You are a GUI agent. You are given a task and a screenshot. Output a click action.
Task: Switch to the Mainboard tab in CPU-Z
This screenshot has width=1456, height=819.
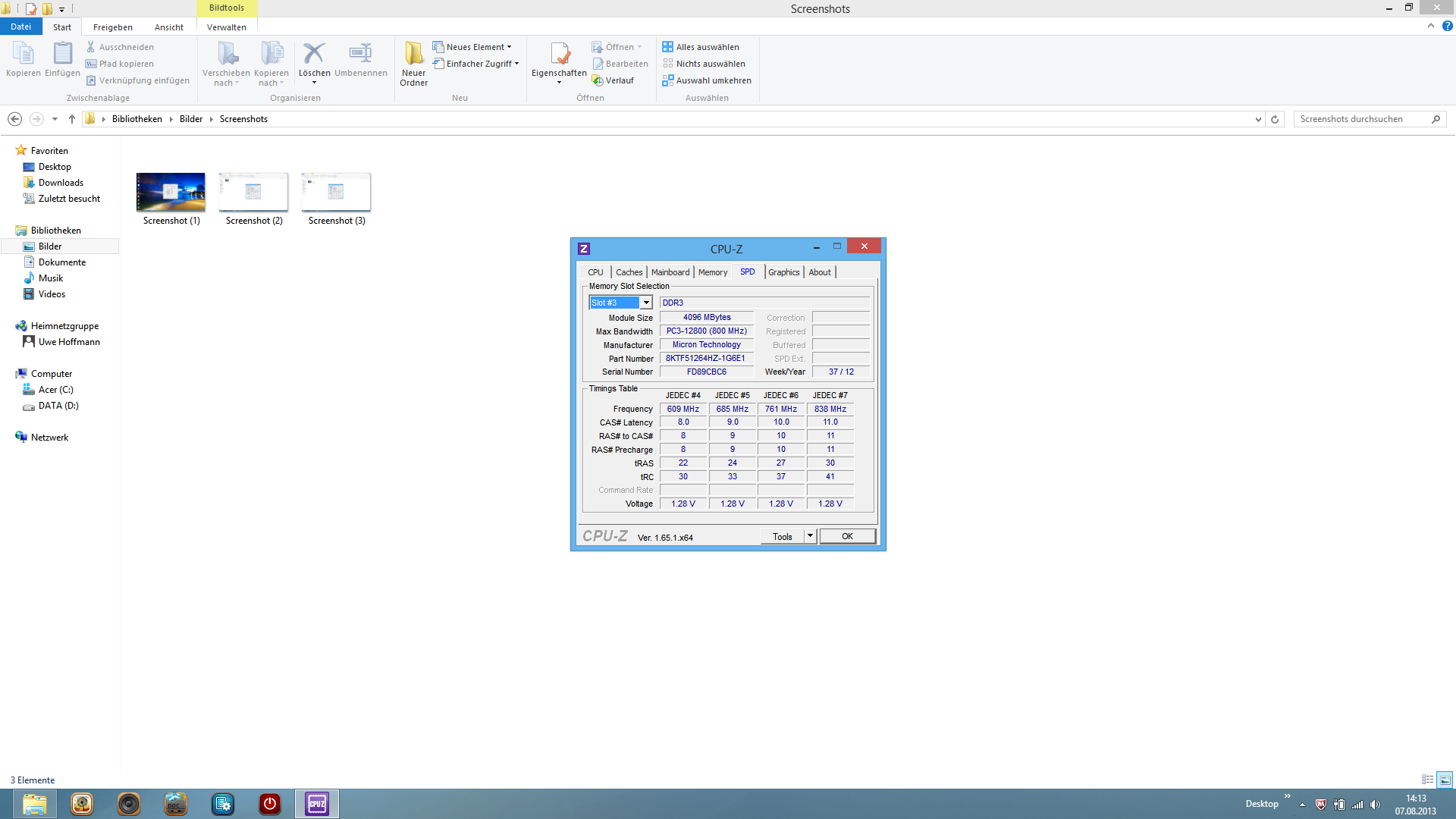[x=670, y=272]
